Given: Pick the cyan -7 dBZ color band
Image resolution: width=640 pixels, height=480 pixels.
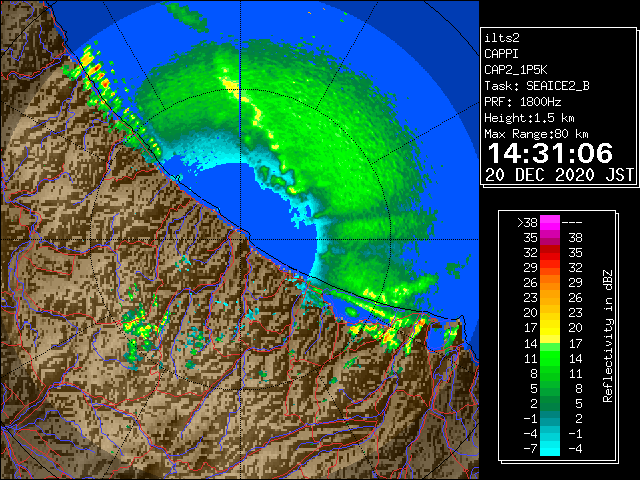Looking at the screenshot, I should 550,449.
